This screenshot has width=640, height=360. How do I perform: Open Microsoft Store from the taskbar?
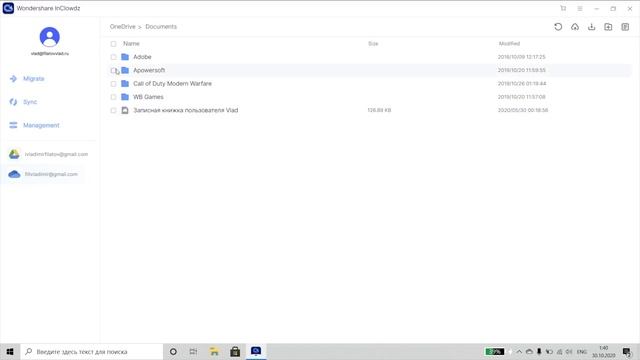235,351
